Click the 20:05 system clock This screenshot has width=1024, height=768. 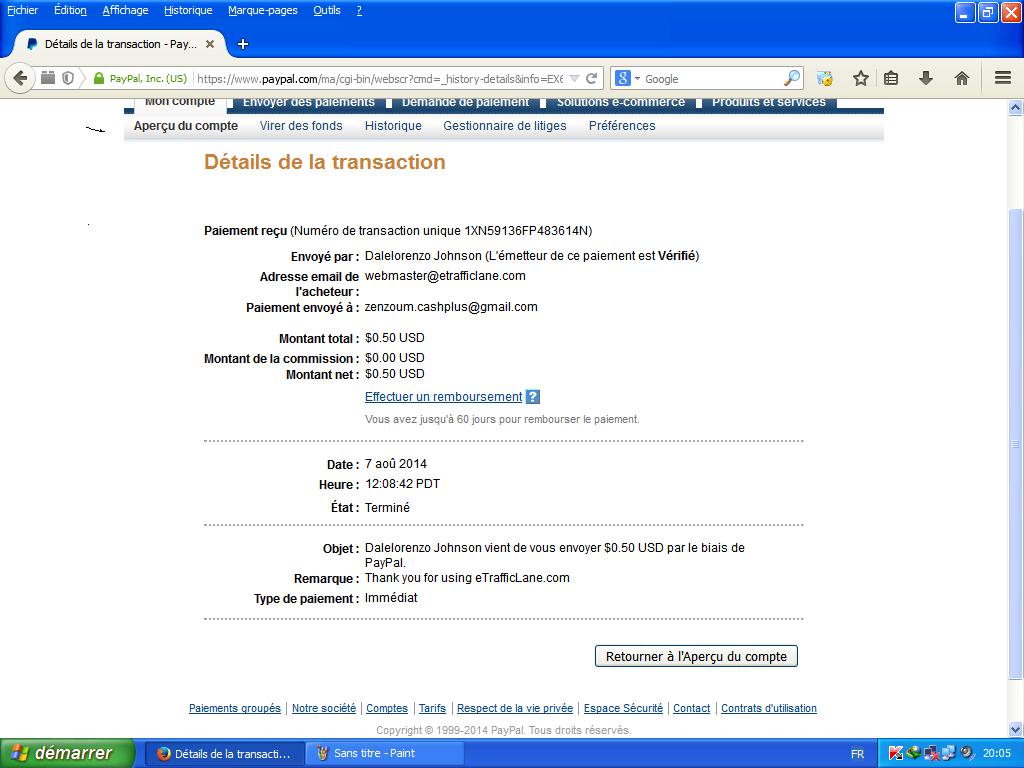point(997,753)
